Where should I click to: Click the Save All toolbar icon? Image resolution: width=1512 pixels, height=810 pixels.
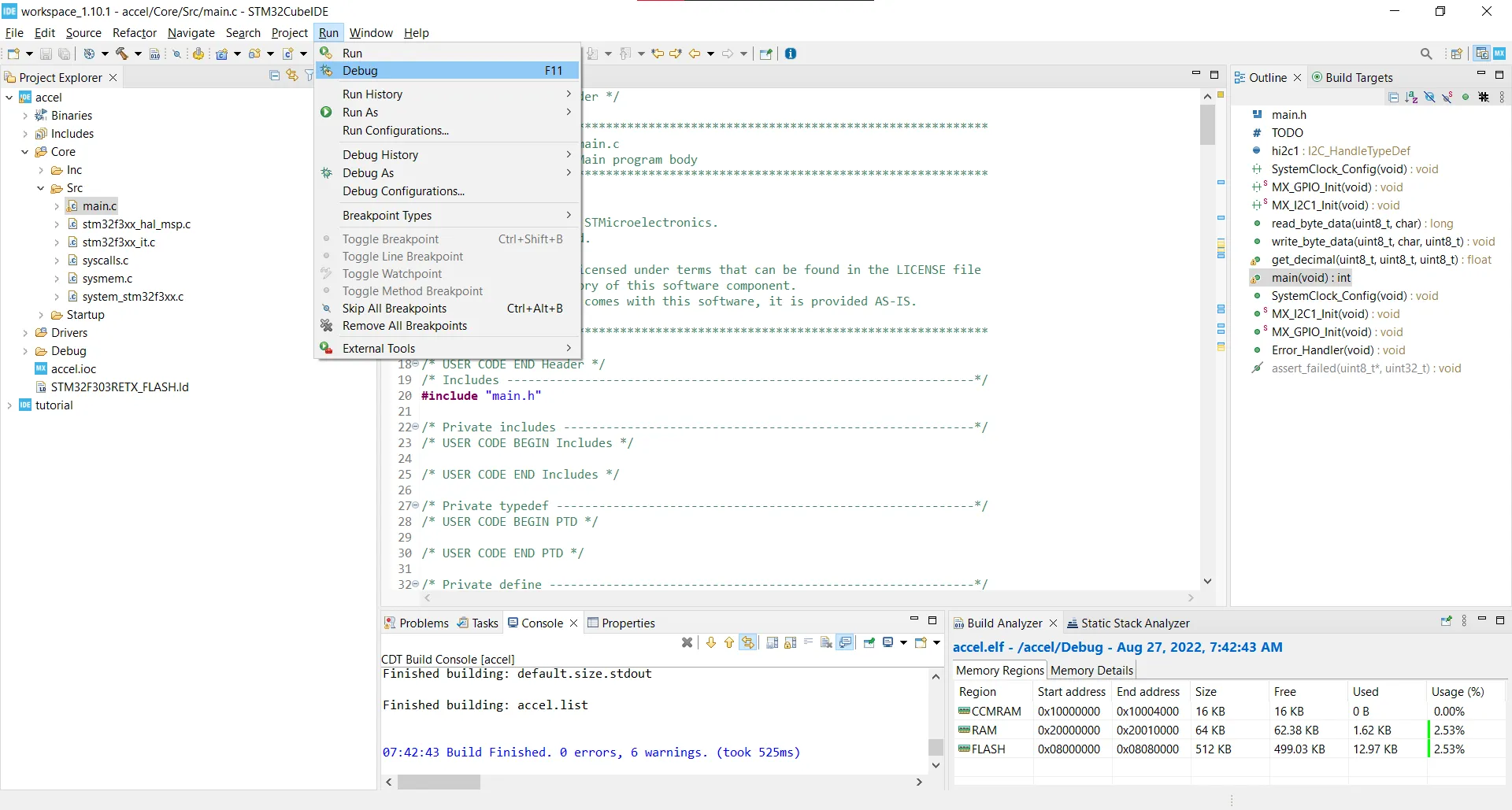point(65,54)
